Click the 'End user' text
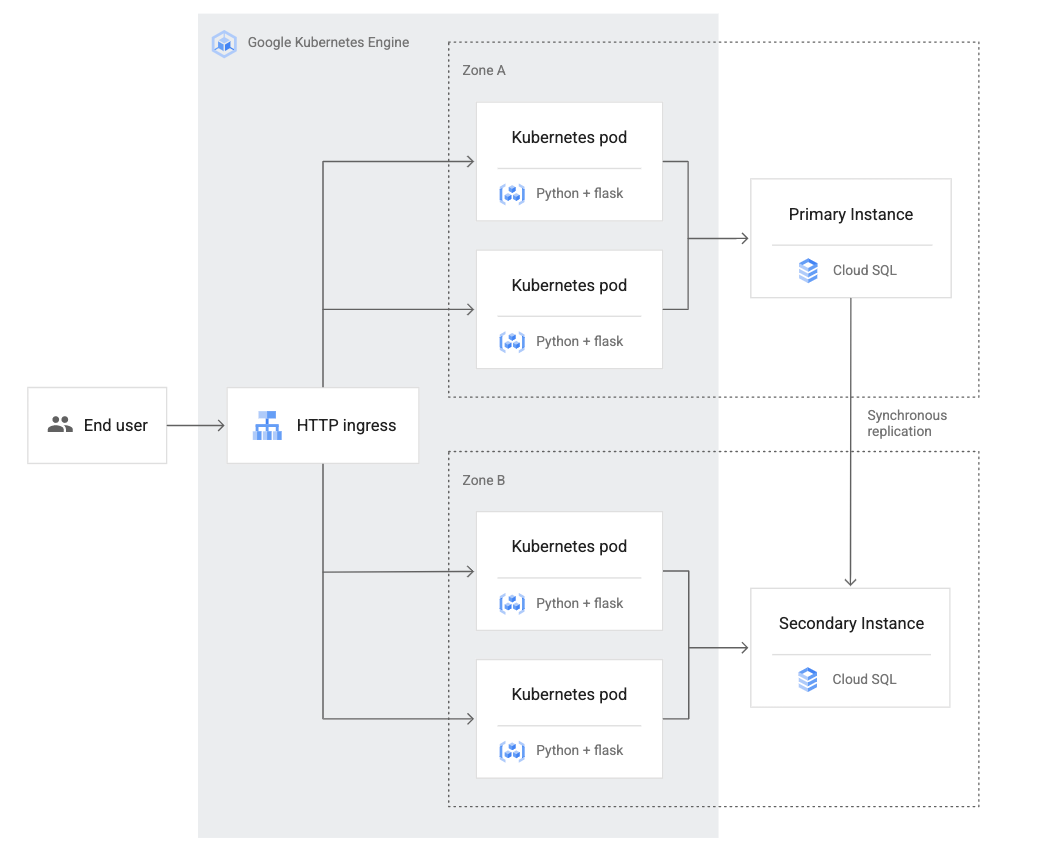The width and height of the screenshot is (1052, 852). 115,425
